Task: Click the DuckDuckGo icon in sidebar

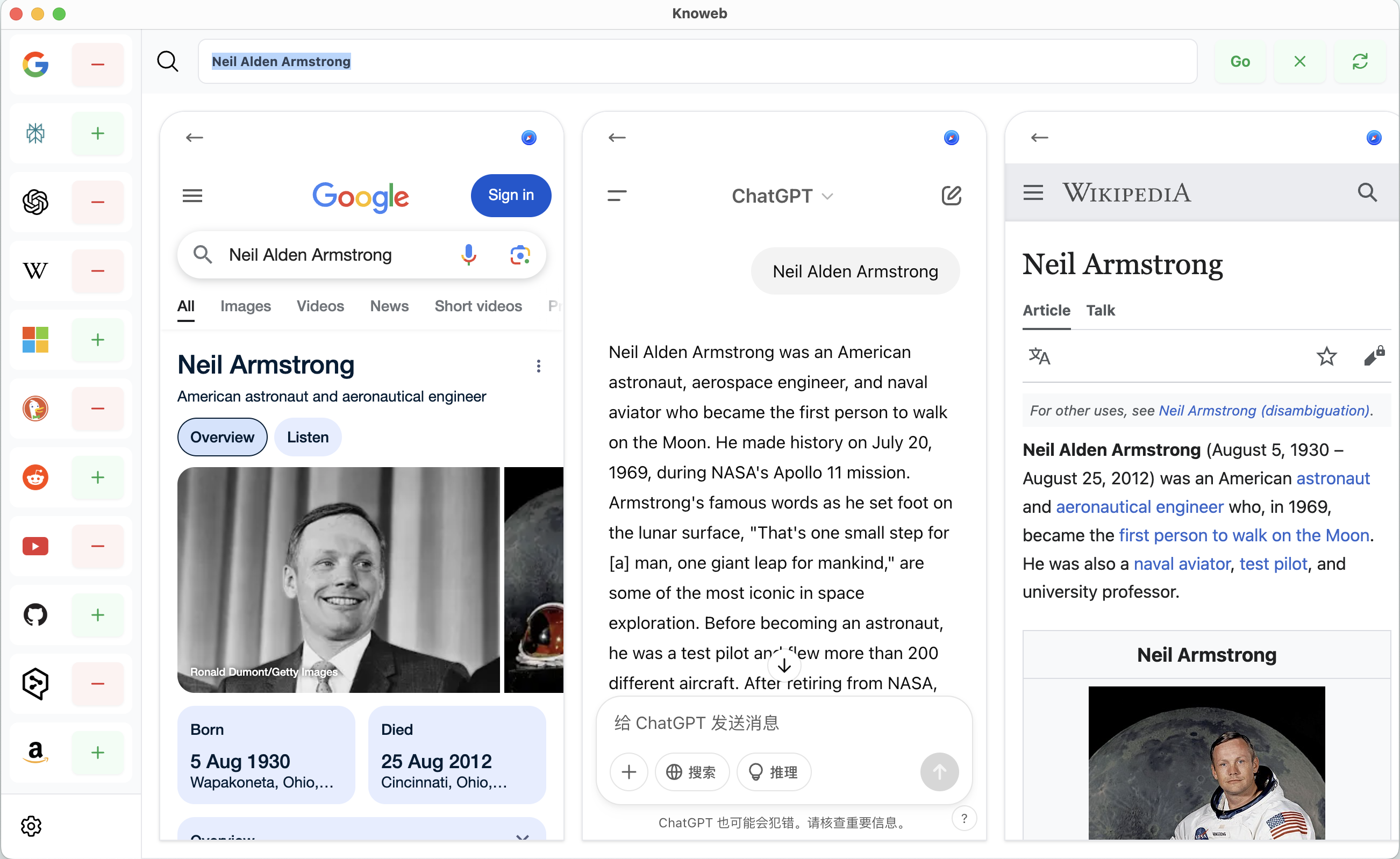Action: pos(35,409)
